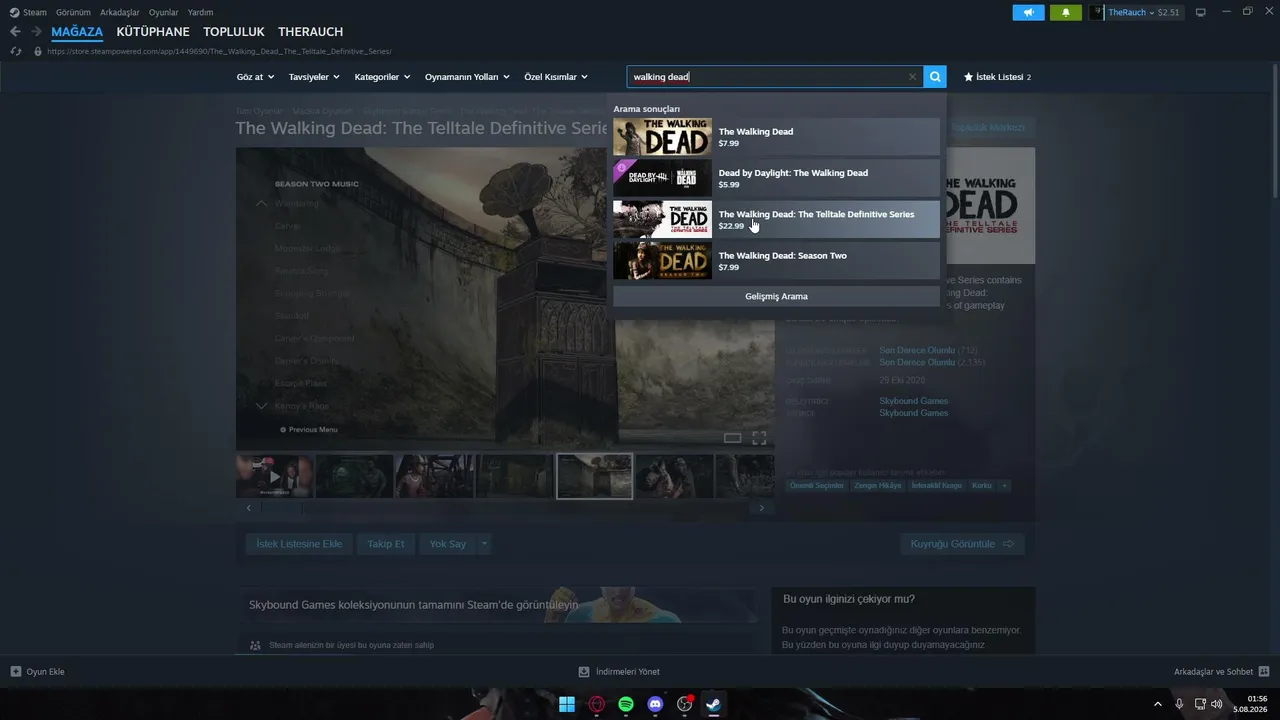Open the Steam menu

(28, 12)
